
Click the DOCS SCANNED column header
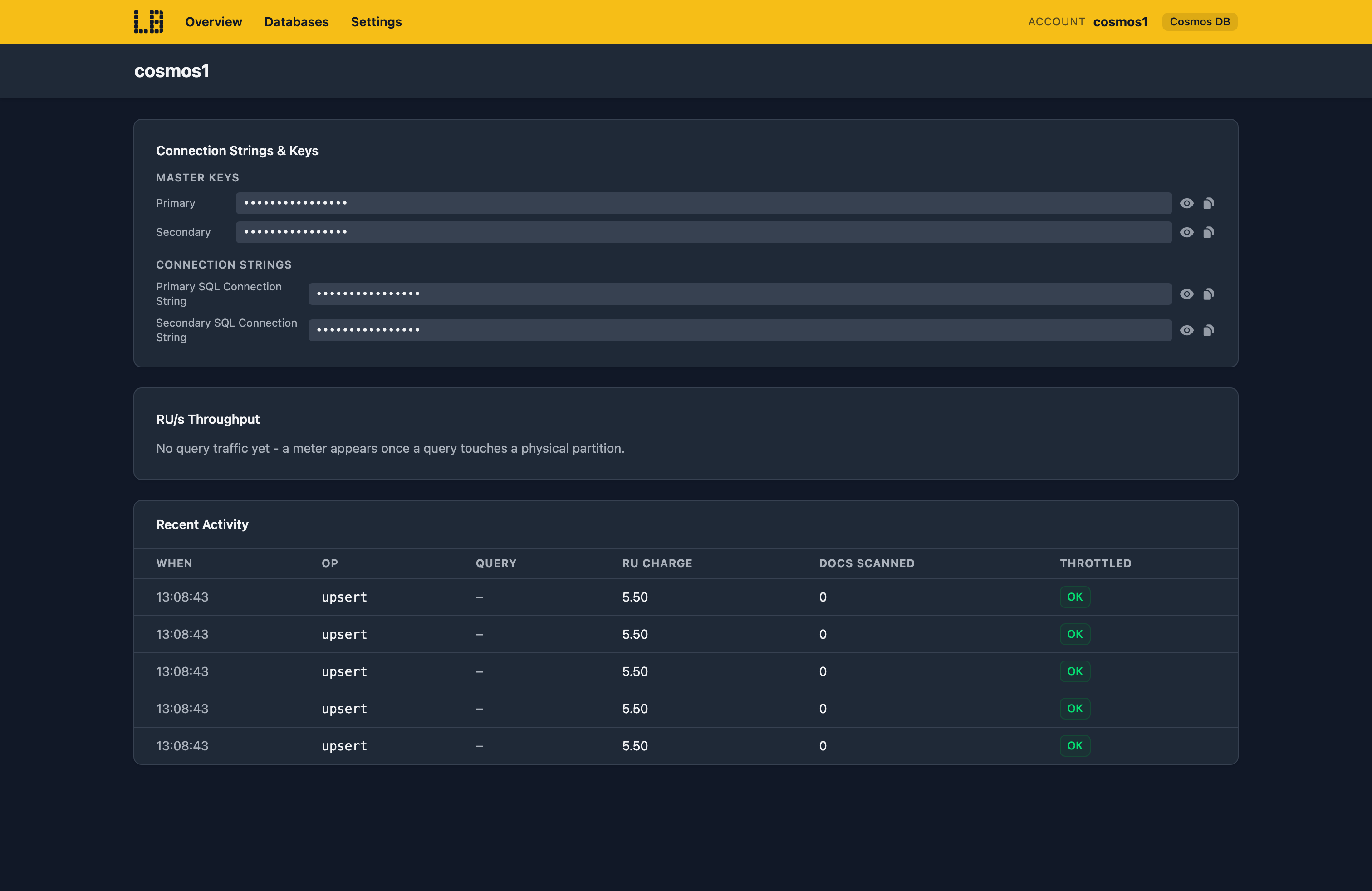tap(867, 563)
